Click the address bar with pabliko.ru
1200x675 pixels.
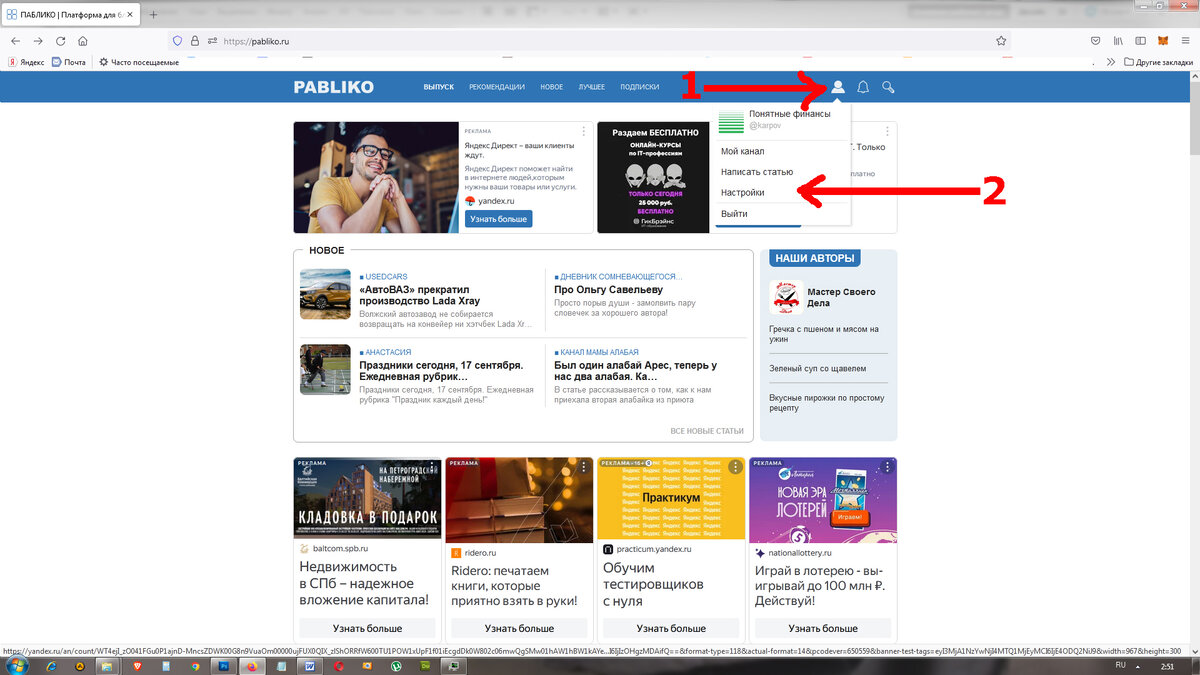[590, 41]
